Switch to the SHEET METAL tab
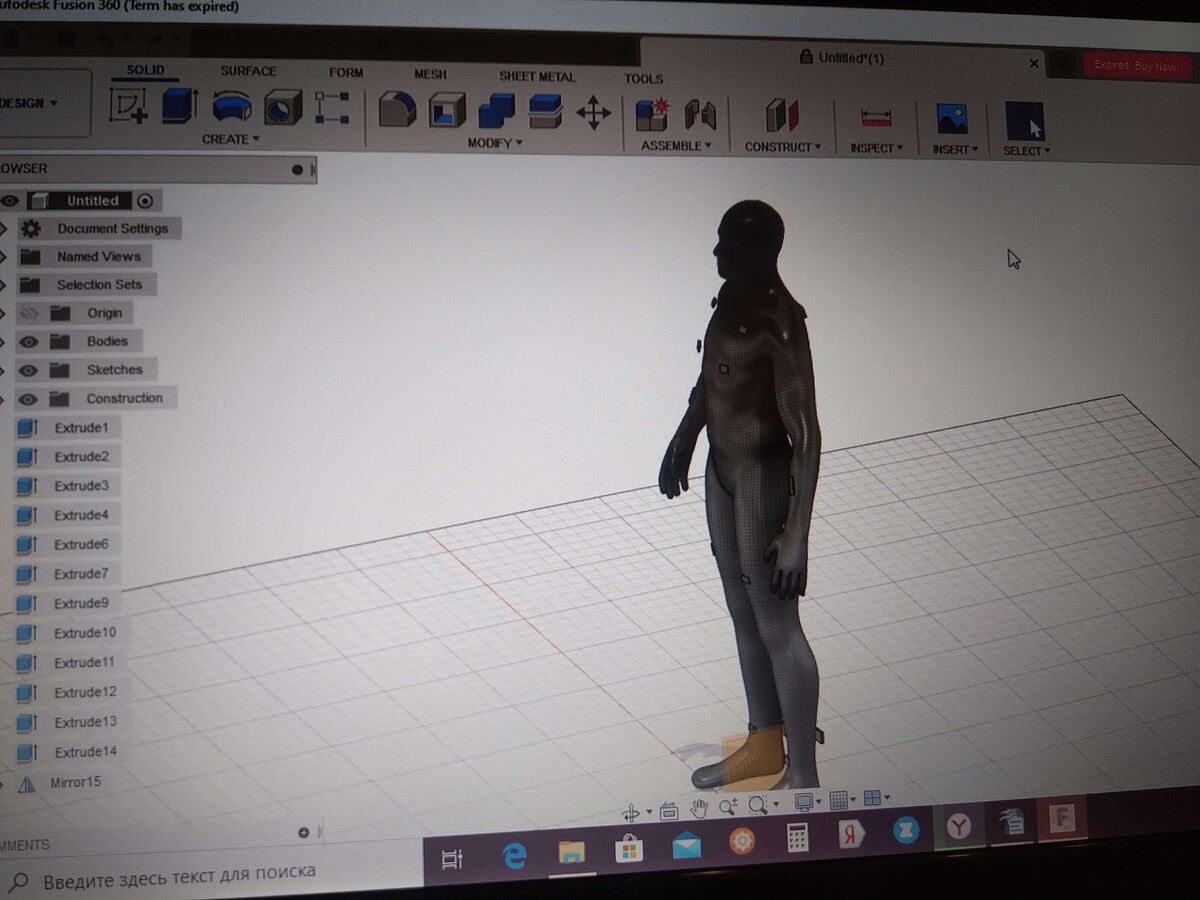This screenshot has height=900, width=1200. tap(537, 77)
